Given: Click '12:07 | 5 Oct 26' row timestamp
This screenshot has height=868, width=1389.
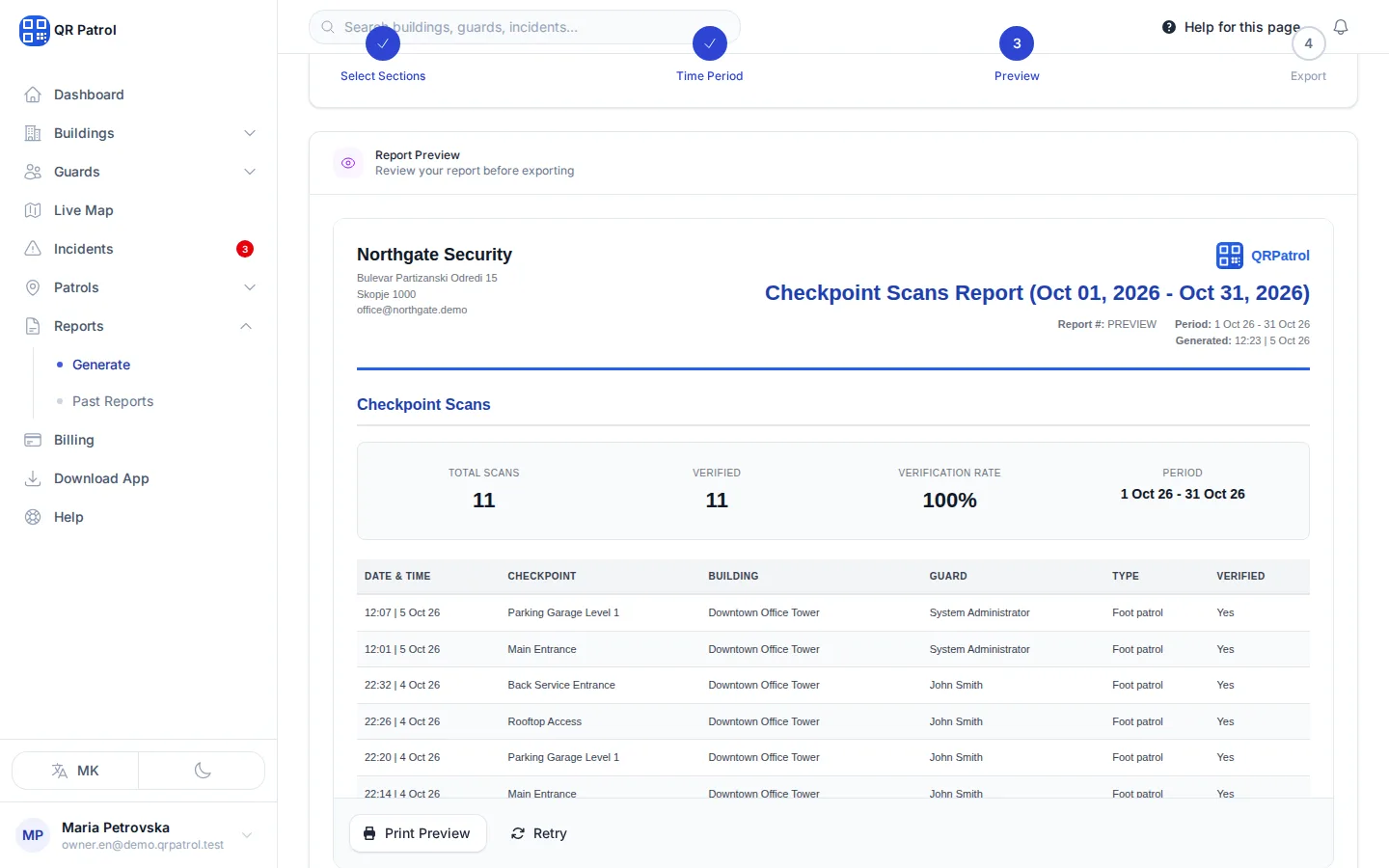Looking at the screenshot, I should 402,612.
